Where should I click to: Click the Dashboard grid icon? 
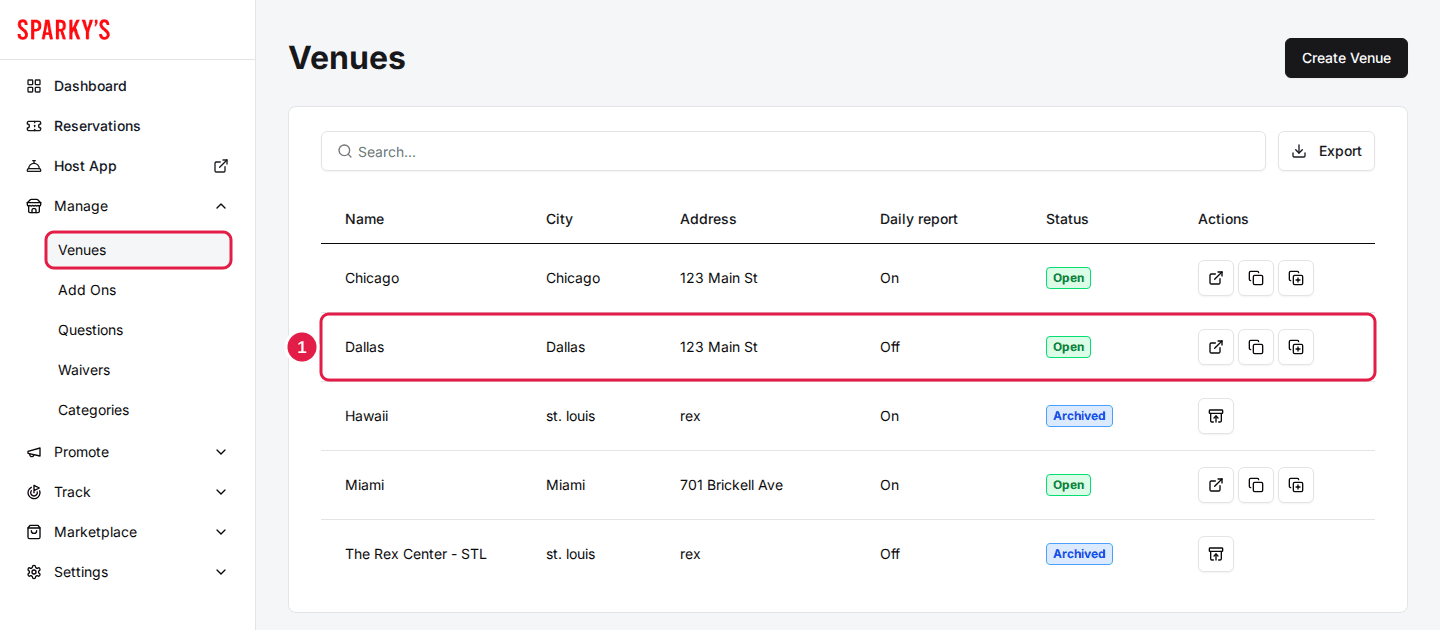point(34,86)
